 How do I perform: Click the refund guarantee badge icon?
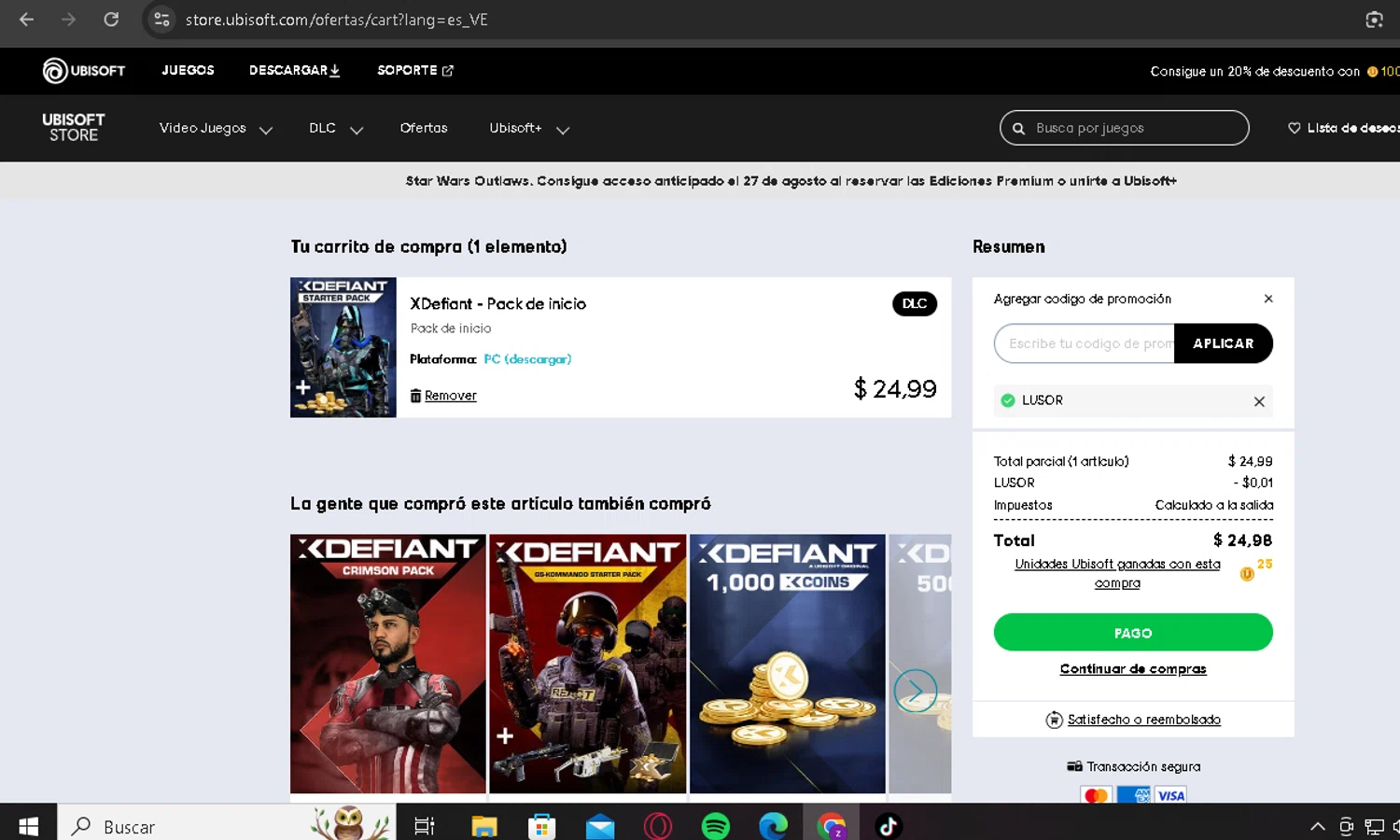coord(1054,720)
